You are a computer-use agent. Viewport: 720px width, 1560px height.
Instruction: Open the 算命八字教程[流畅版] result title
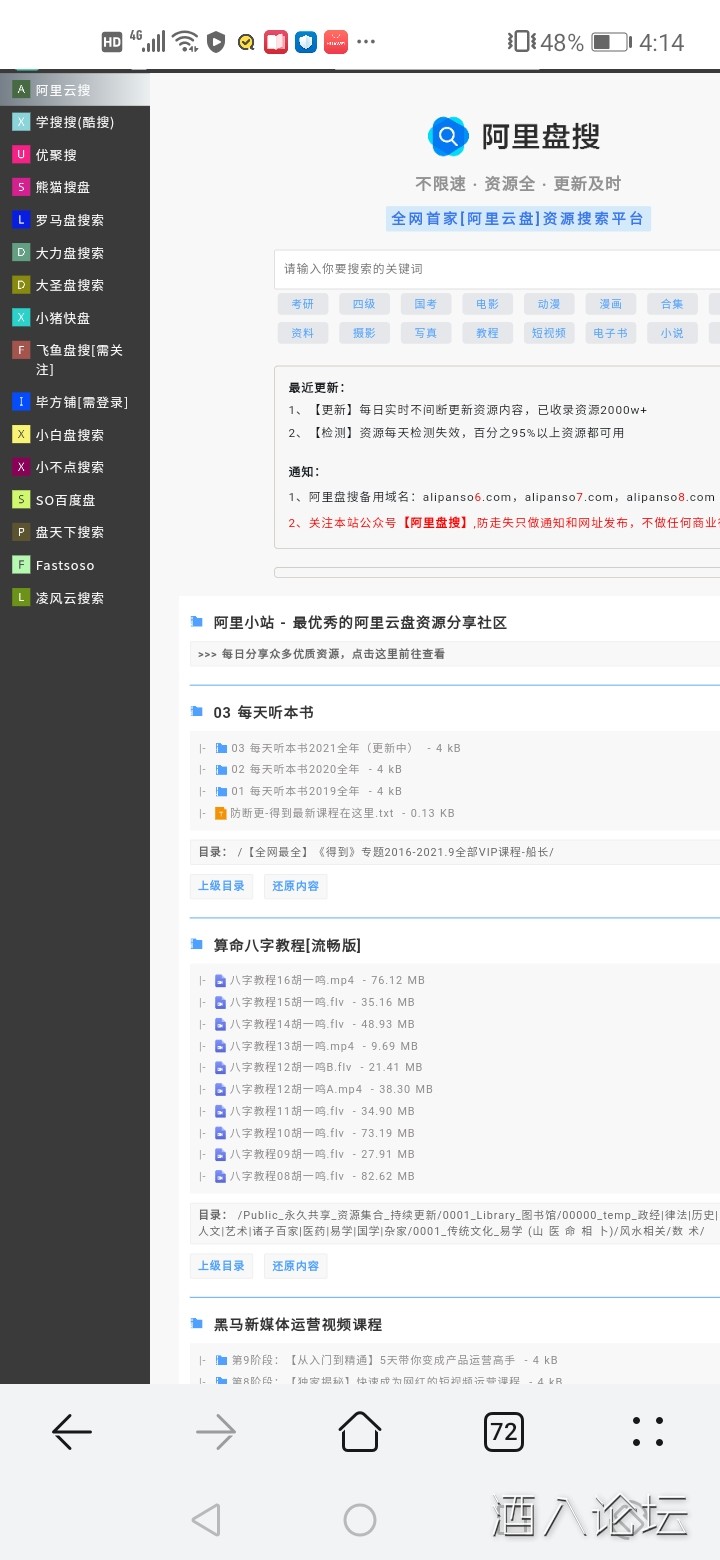(287, 945)
